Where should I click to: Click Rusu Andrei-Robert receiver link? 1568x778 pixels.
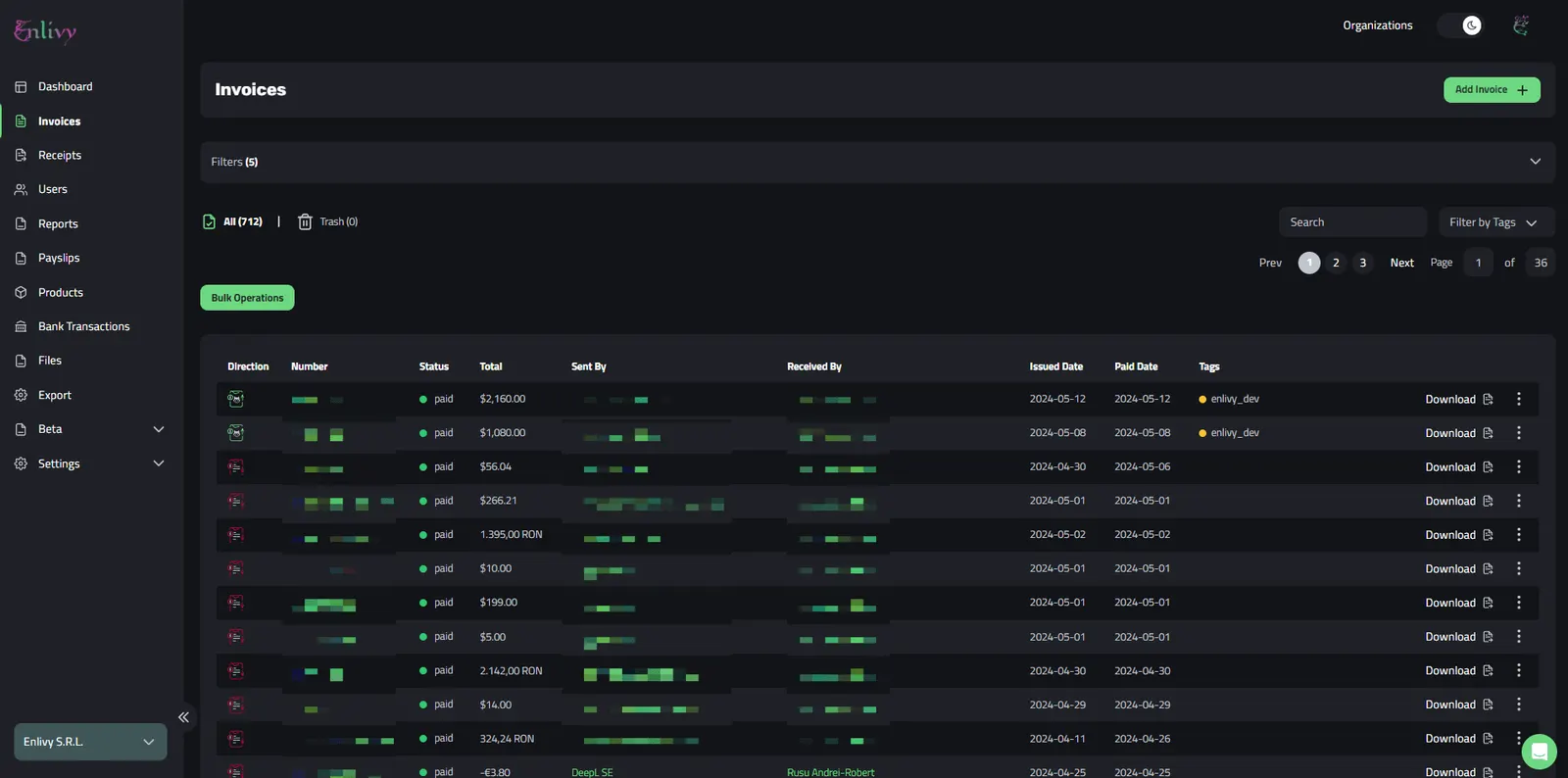pyautogui.click(x=830, y=772)
